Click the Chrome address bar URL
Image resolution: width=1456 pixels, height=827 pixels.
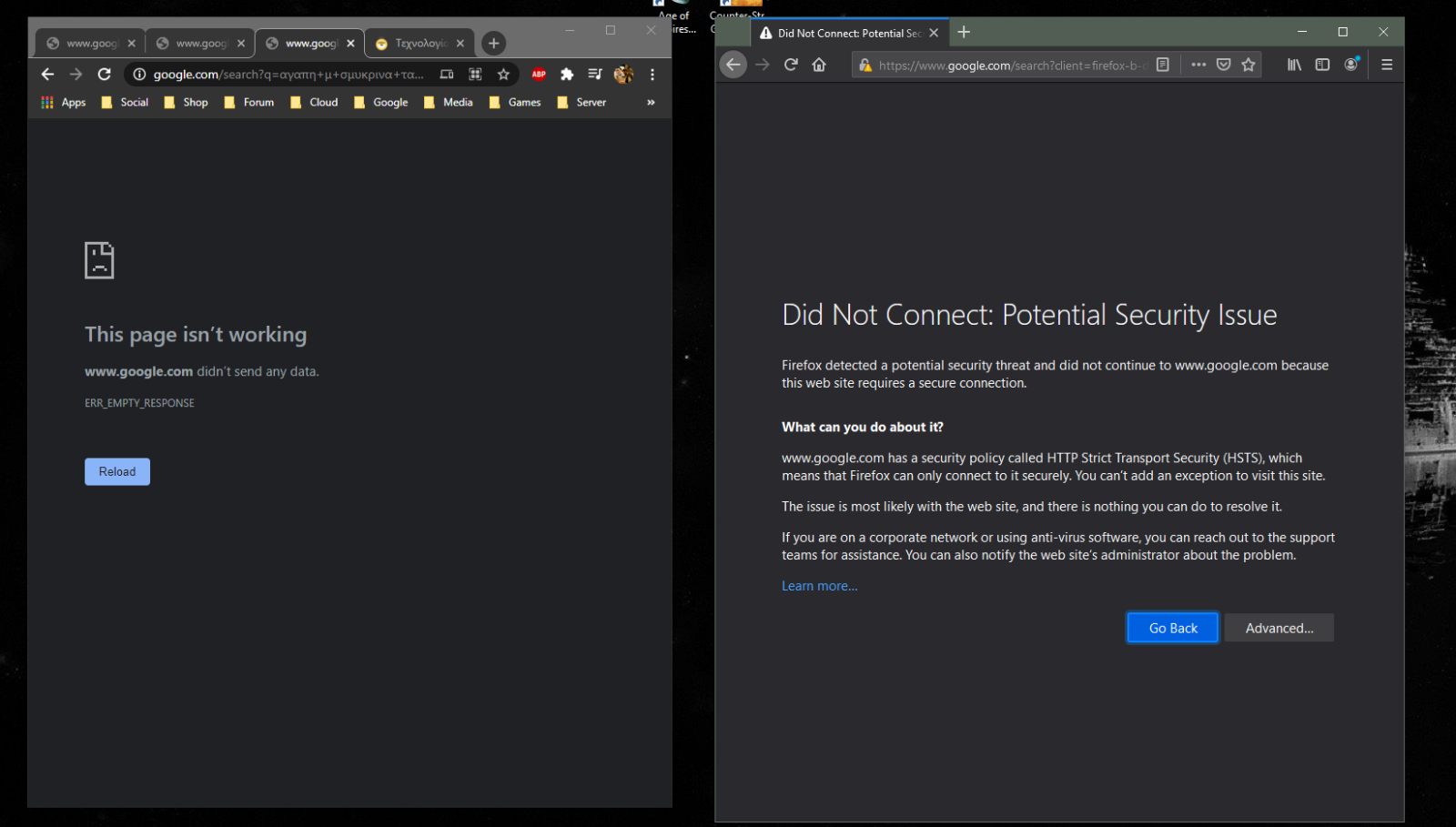288,75
